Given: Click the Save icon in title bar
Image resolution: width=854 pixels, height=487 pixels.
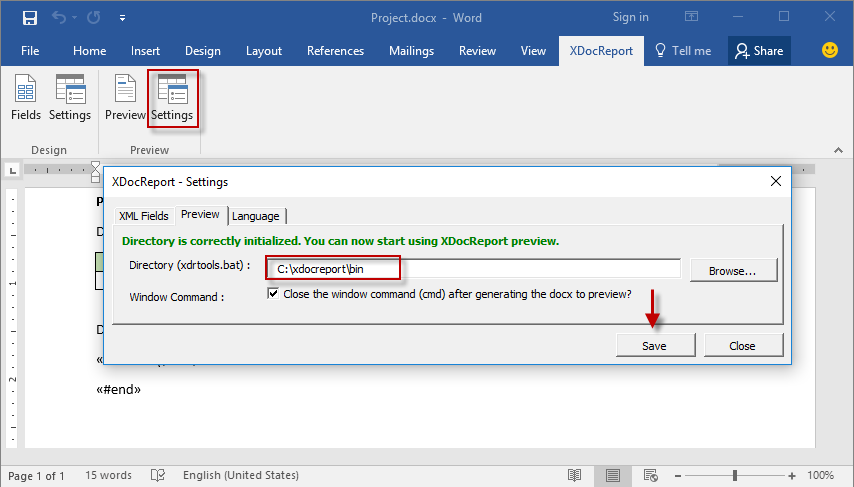Looking at the screenshot, I should point(30,17).
